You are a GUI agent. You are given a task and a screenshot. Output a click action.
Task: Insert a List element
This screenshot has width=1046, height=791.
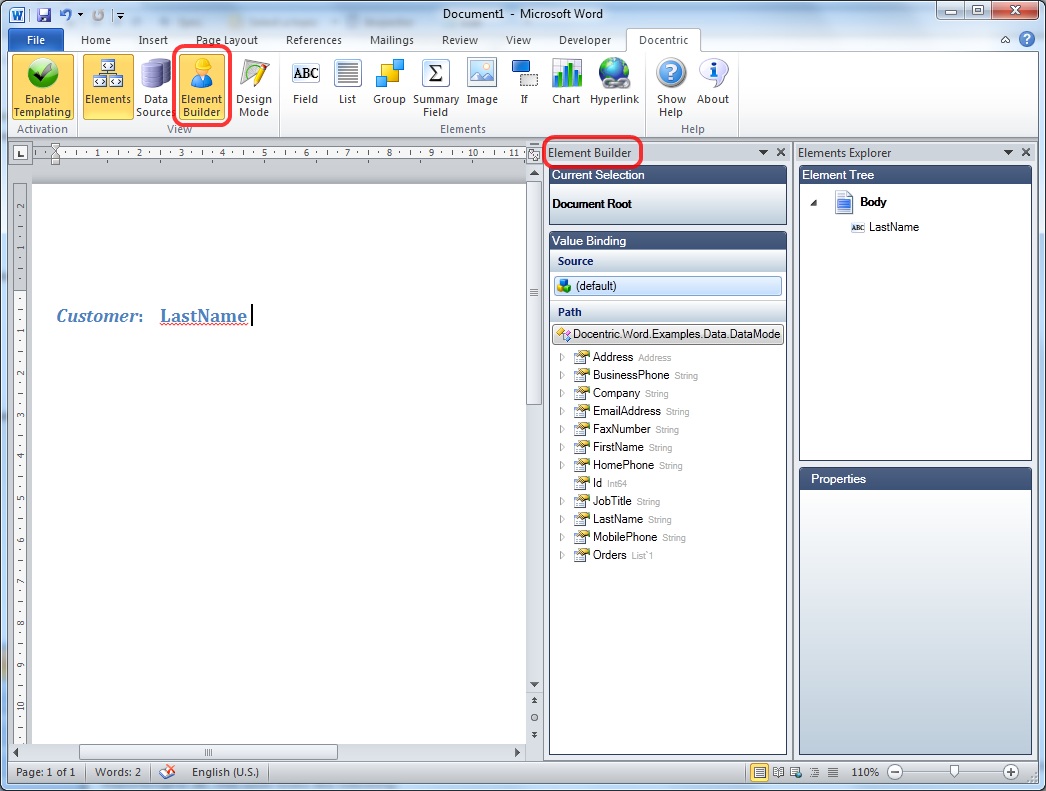click(x=347, y=83)
